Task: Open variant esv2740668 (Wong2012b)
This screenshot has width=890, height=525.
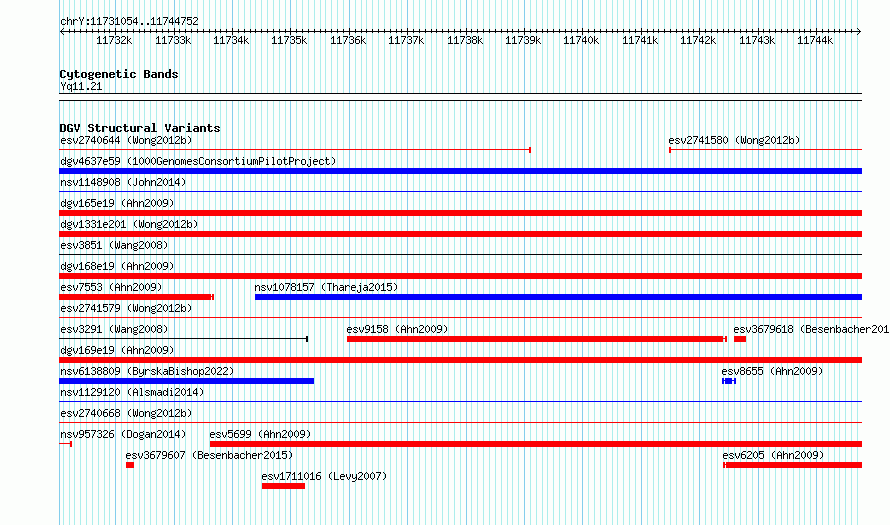Action: coord(126,413)
